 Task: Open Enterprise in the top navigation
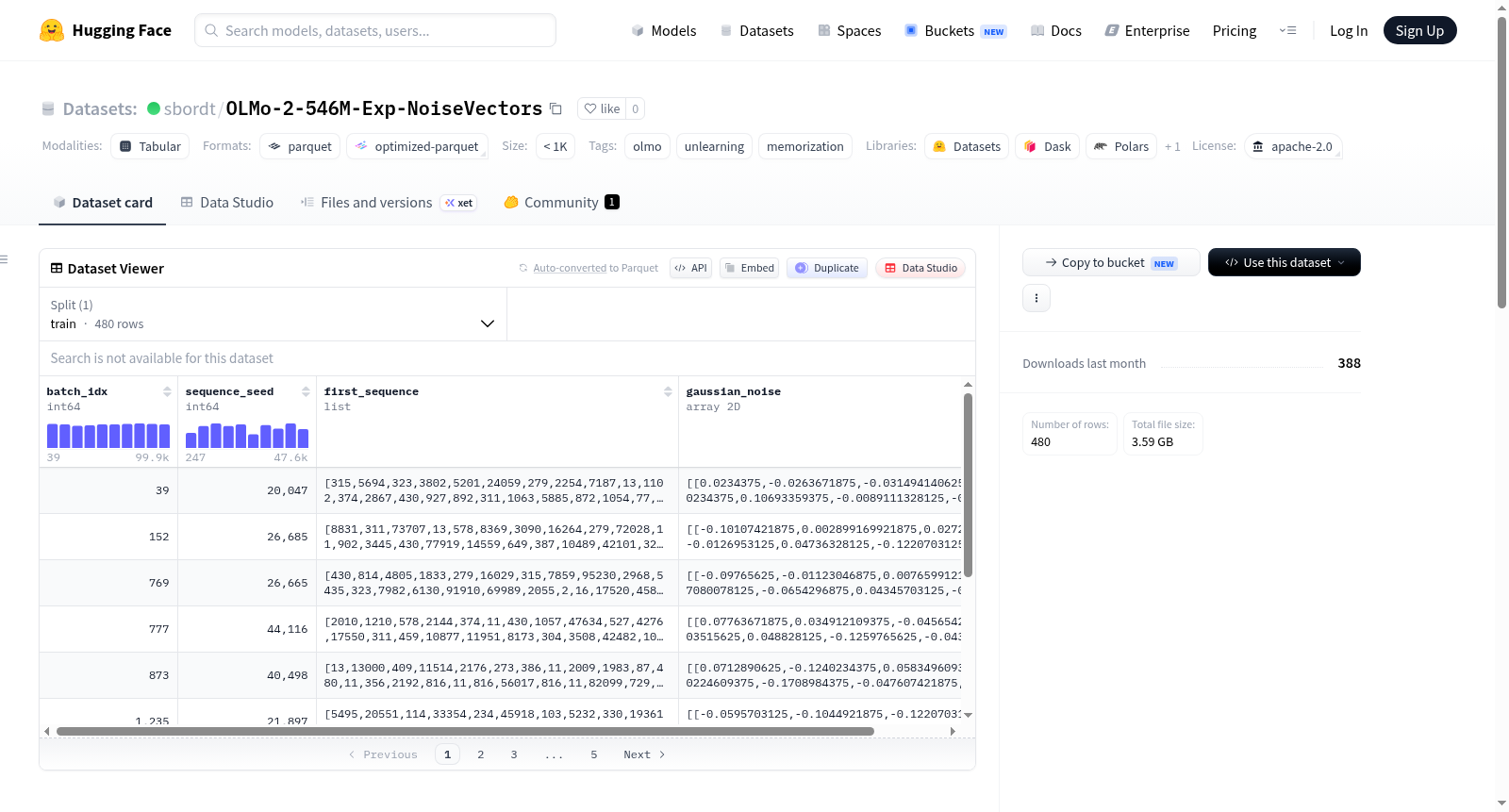1147,30
